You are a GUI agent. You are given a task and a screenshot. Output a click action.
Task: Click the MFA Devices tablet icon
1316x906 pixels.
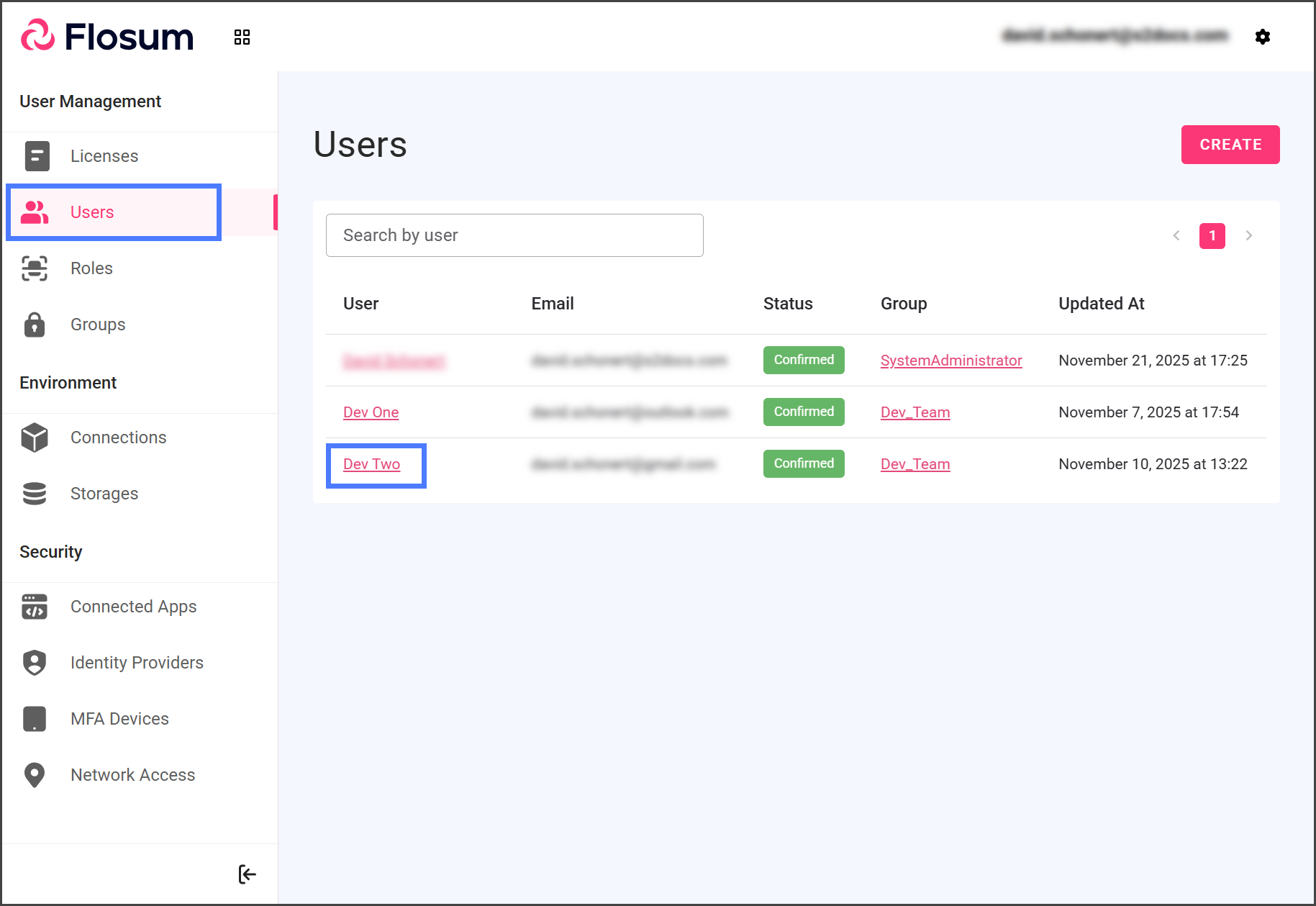point(35,719)
